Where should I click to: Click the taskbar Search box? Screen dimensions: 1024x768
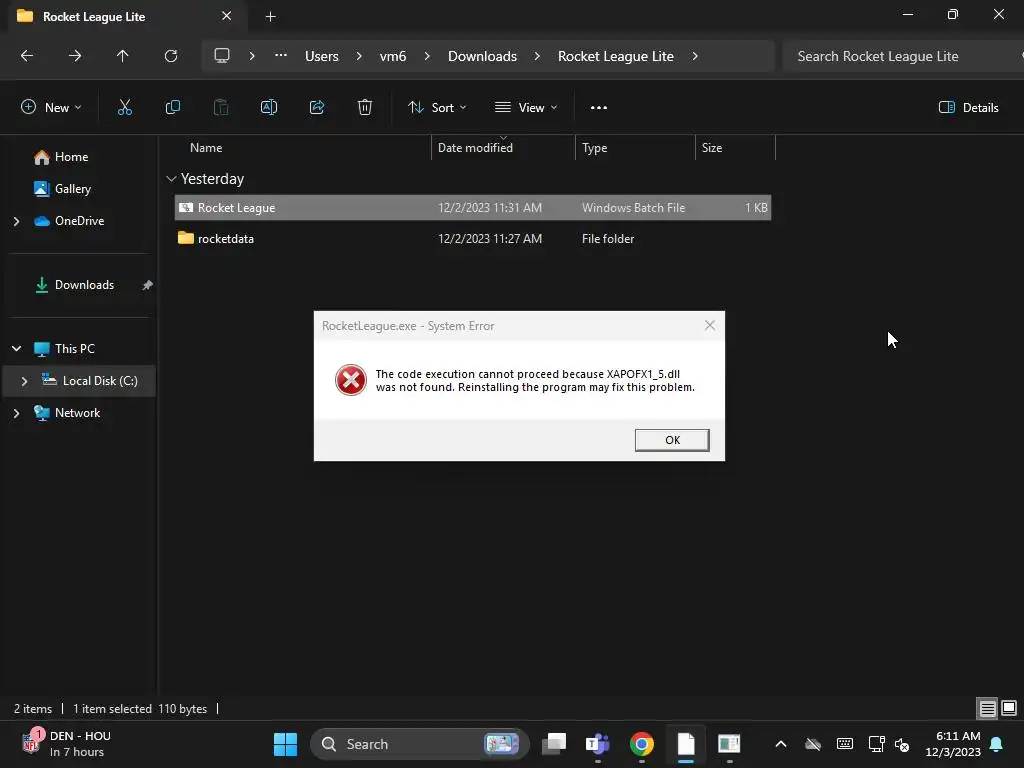[x=419, y=744]
